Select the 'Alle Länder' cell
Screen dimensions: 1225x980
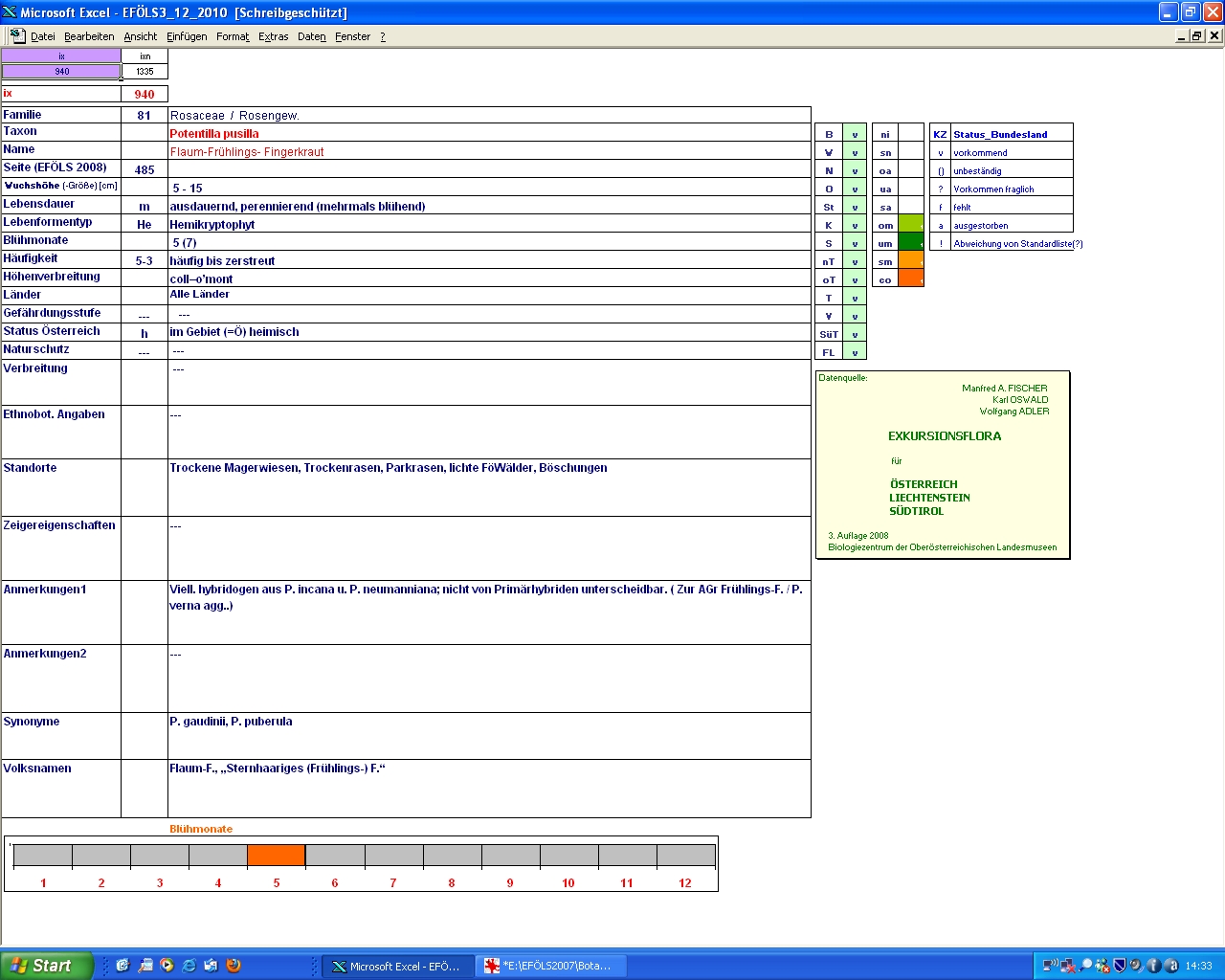click(x=489, y=296)
